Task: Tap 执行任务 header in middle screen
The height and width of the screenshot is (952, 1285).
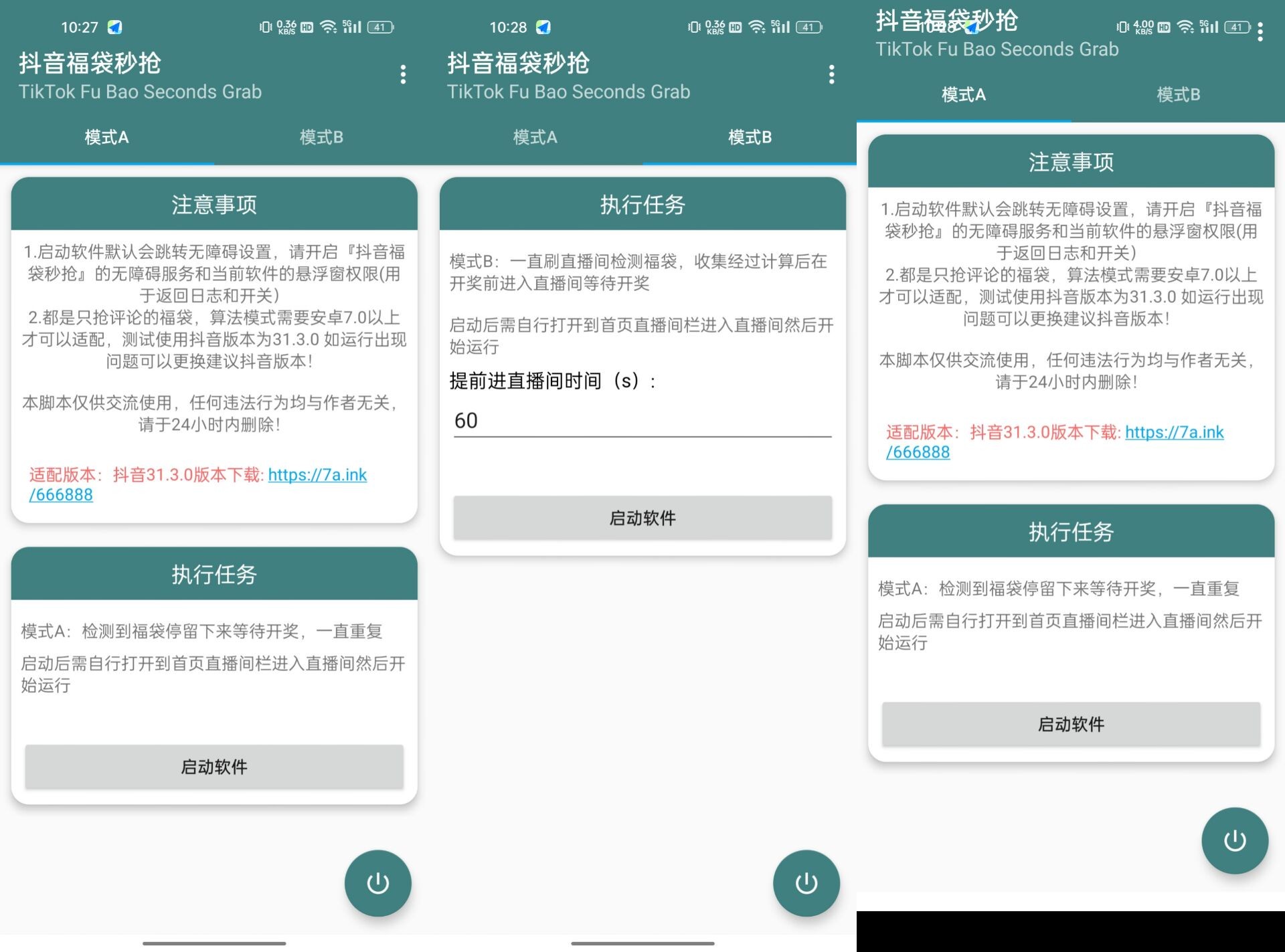Action: pyautogui.click(x=642, y=204)
